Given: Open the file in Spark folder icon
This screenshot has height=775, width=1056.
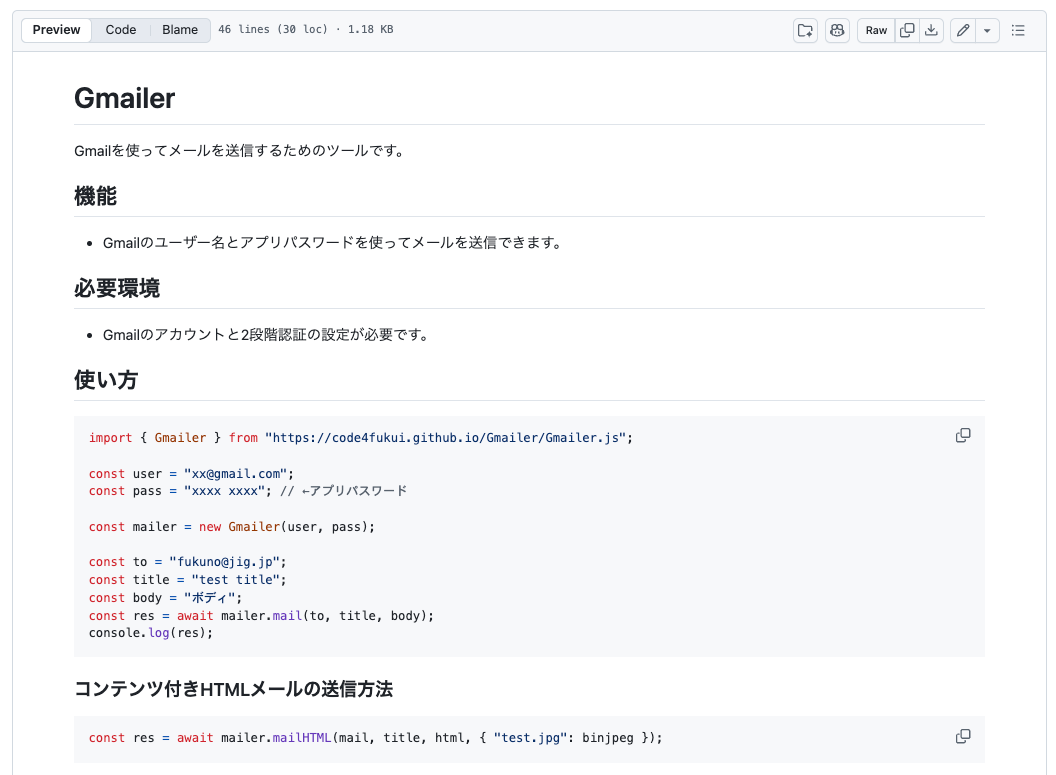Looking at the screenshot, I should click(x=805, y=30).
